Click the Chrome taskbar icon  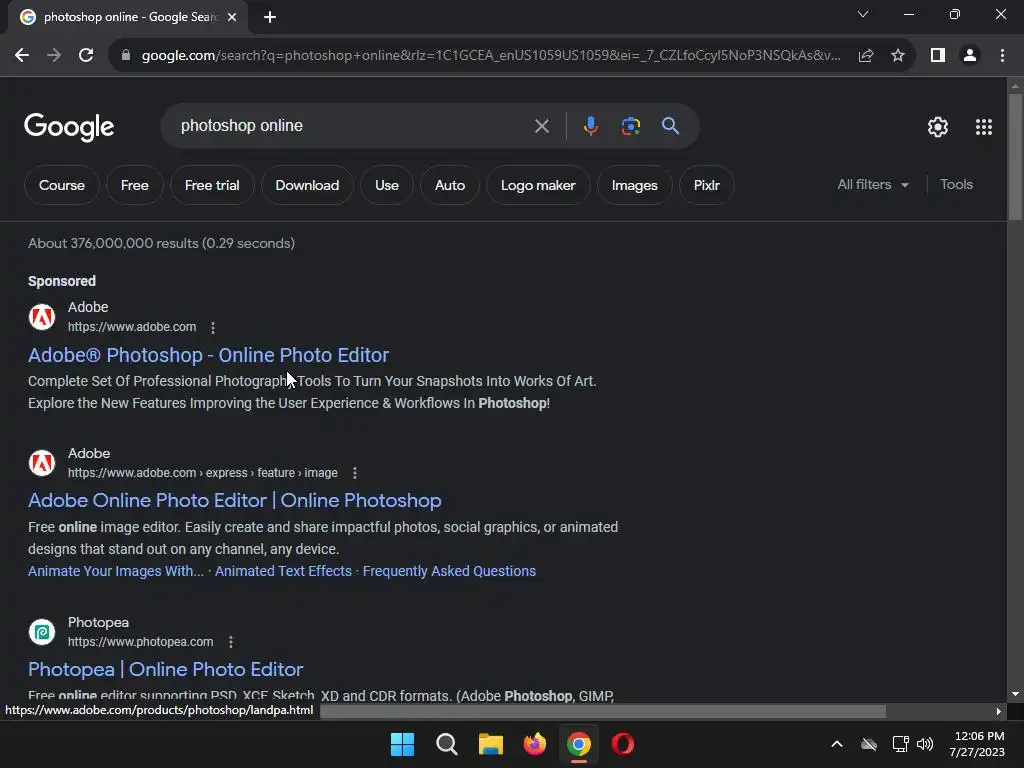point(579,744)
